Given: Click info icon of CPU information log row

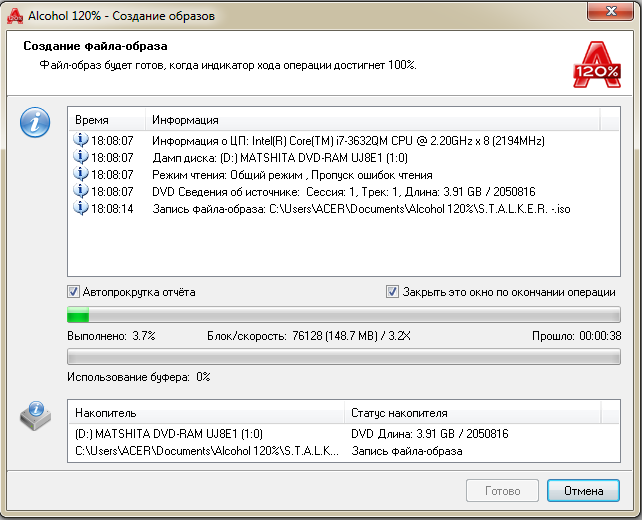Looking at the screenshot, I should (81, 140).
